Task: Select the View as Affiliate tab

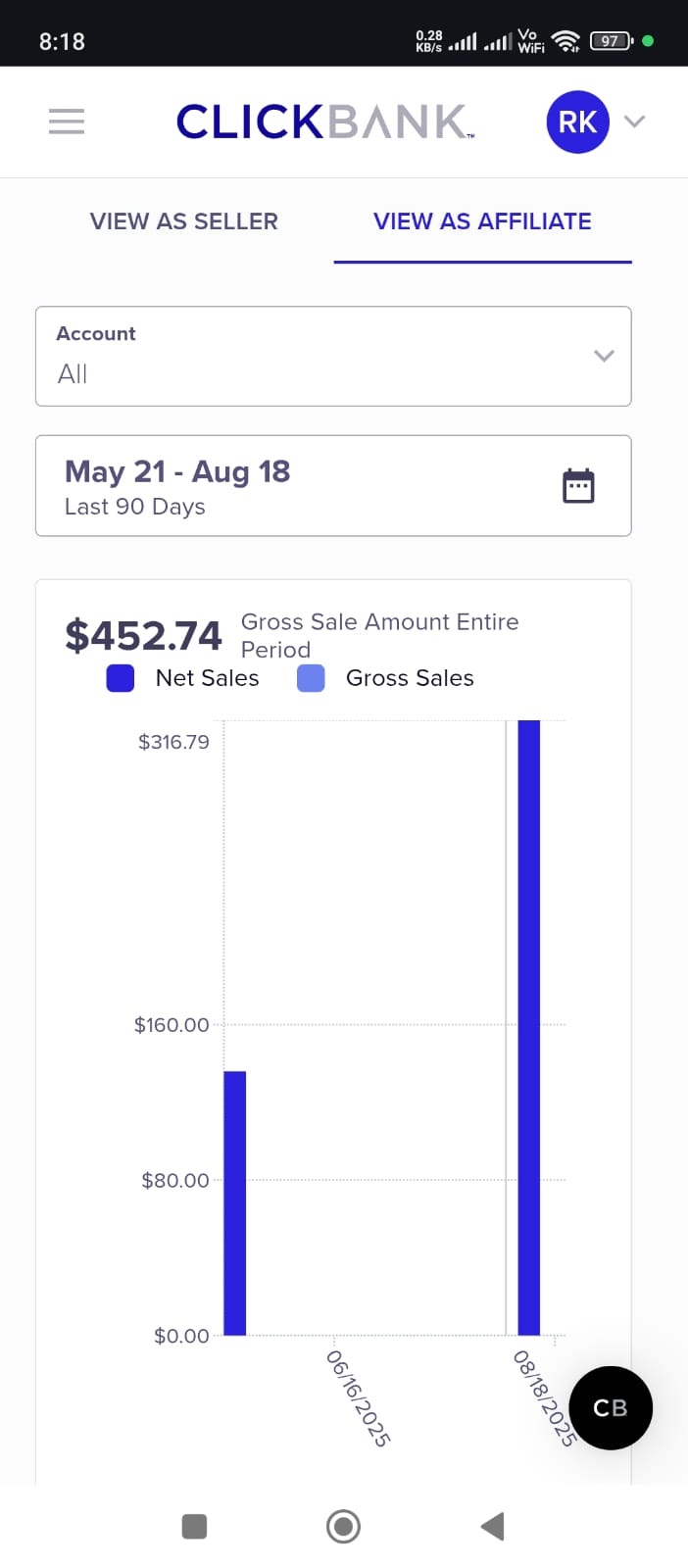Action: (482, 221)
